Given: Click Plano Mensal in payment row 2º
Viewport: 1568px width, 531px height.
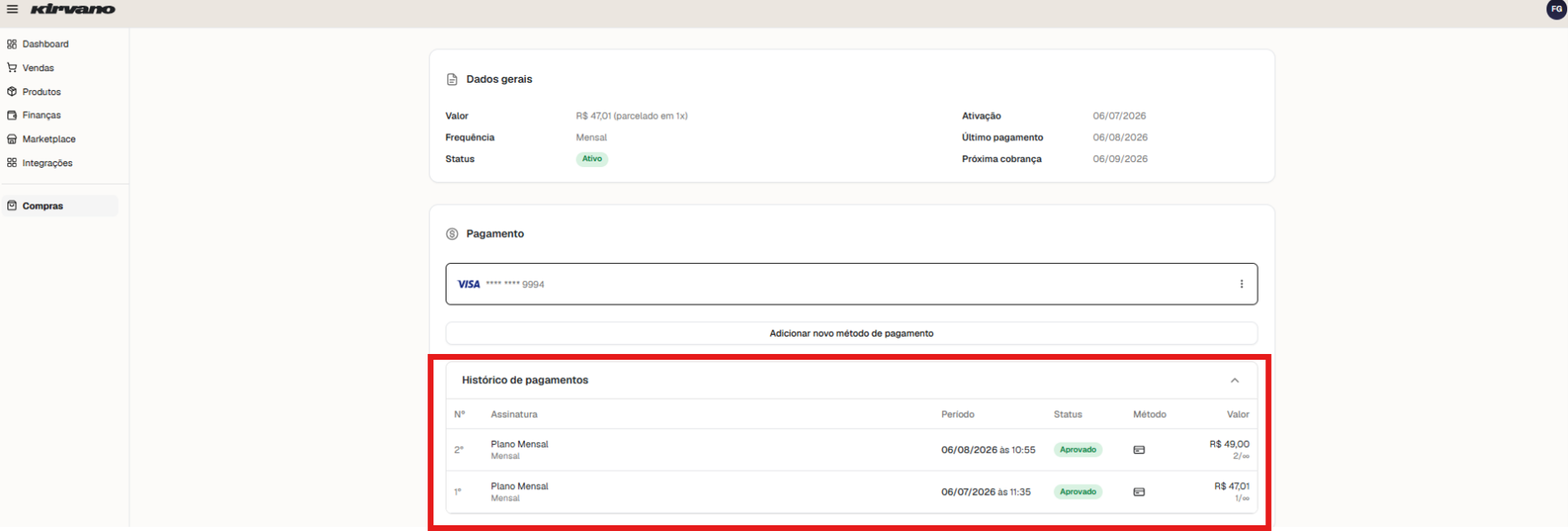Looking at the screenshot, I should 519,444.
